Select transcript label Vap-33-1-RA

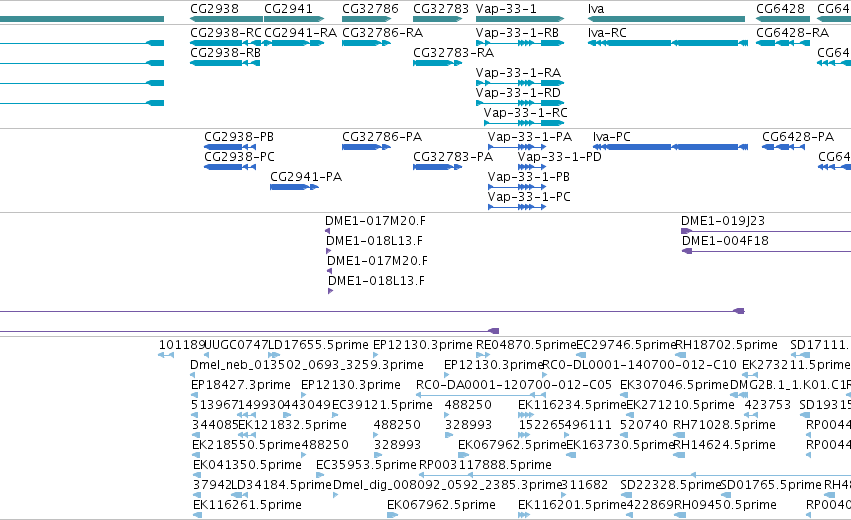click(x=518, y=73)
